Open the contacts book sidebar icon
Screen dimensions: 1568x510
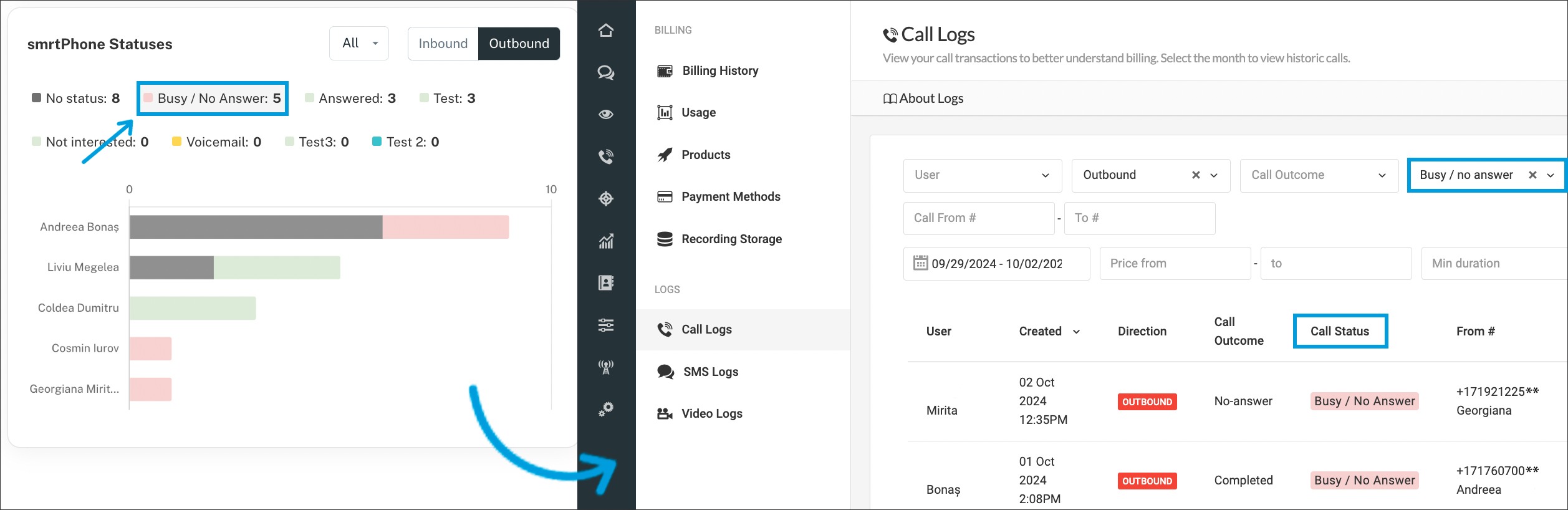tap(605, 283)
